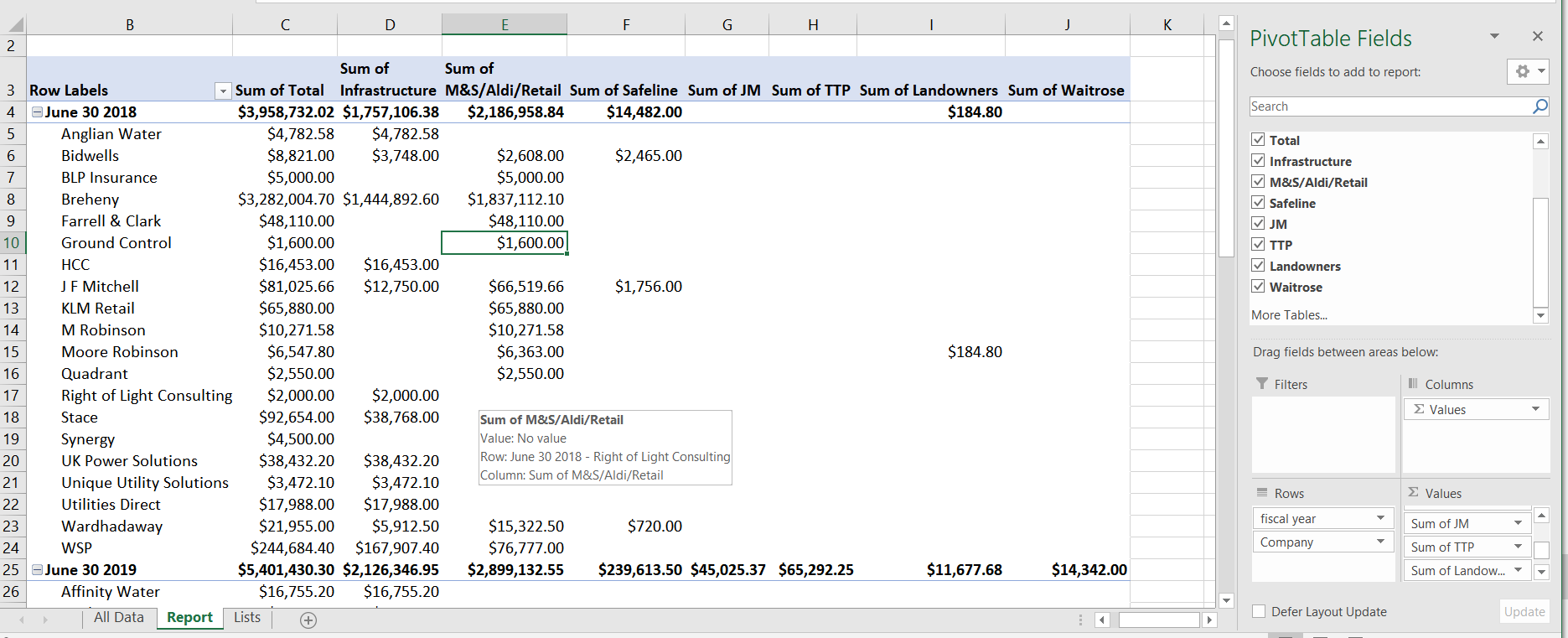Collapse the June 30 2019 group
Viewport: 1568px width, 638px height.
(37, 569)
